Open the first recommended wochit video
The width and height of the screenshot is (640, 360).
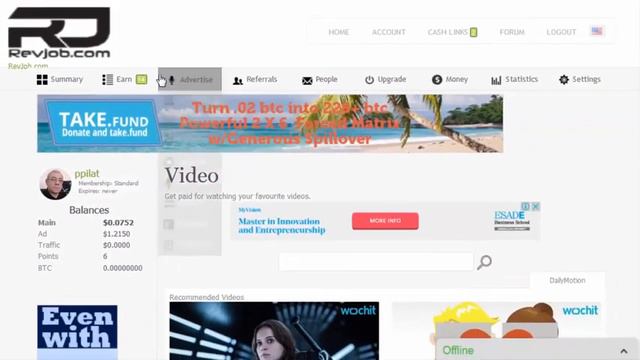(274, 331)
